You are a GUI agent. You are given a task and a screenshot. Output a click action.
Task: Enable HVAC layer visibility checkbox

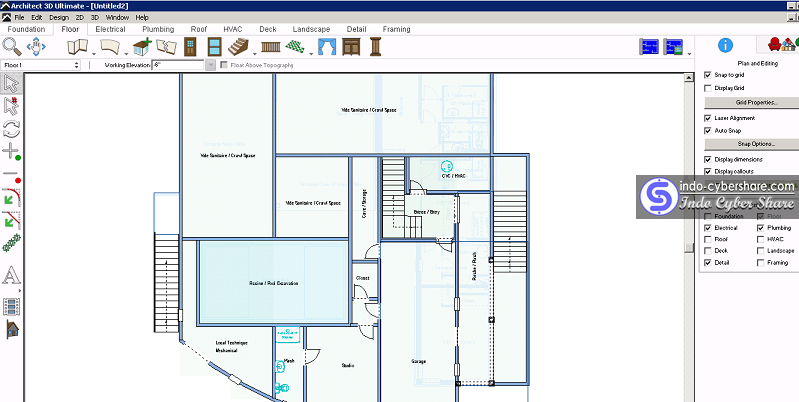(x=760, y=239)
